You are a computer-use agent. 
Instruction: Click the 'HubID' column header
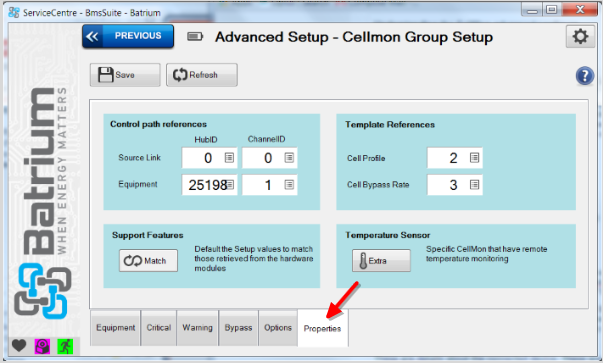tap(206, 140)
